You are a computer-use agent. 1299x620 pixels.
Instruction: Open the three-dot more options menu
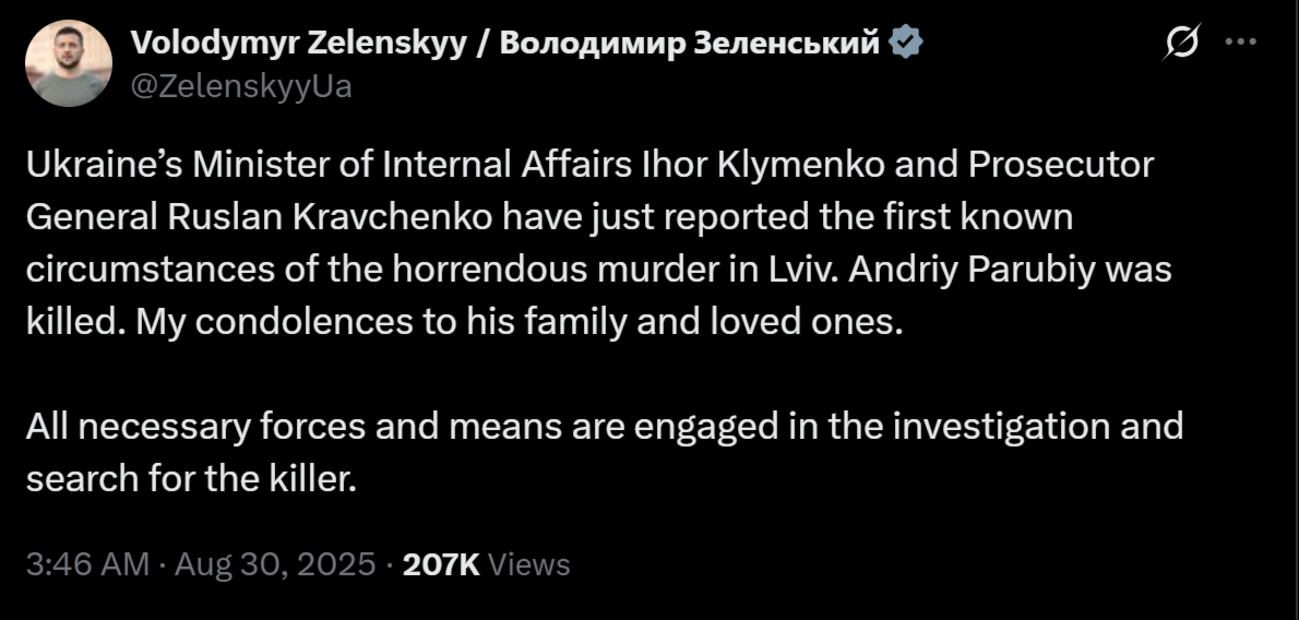click(x=1240, y=42)
